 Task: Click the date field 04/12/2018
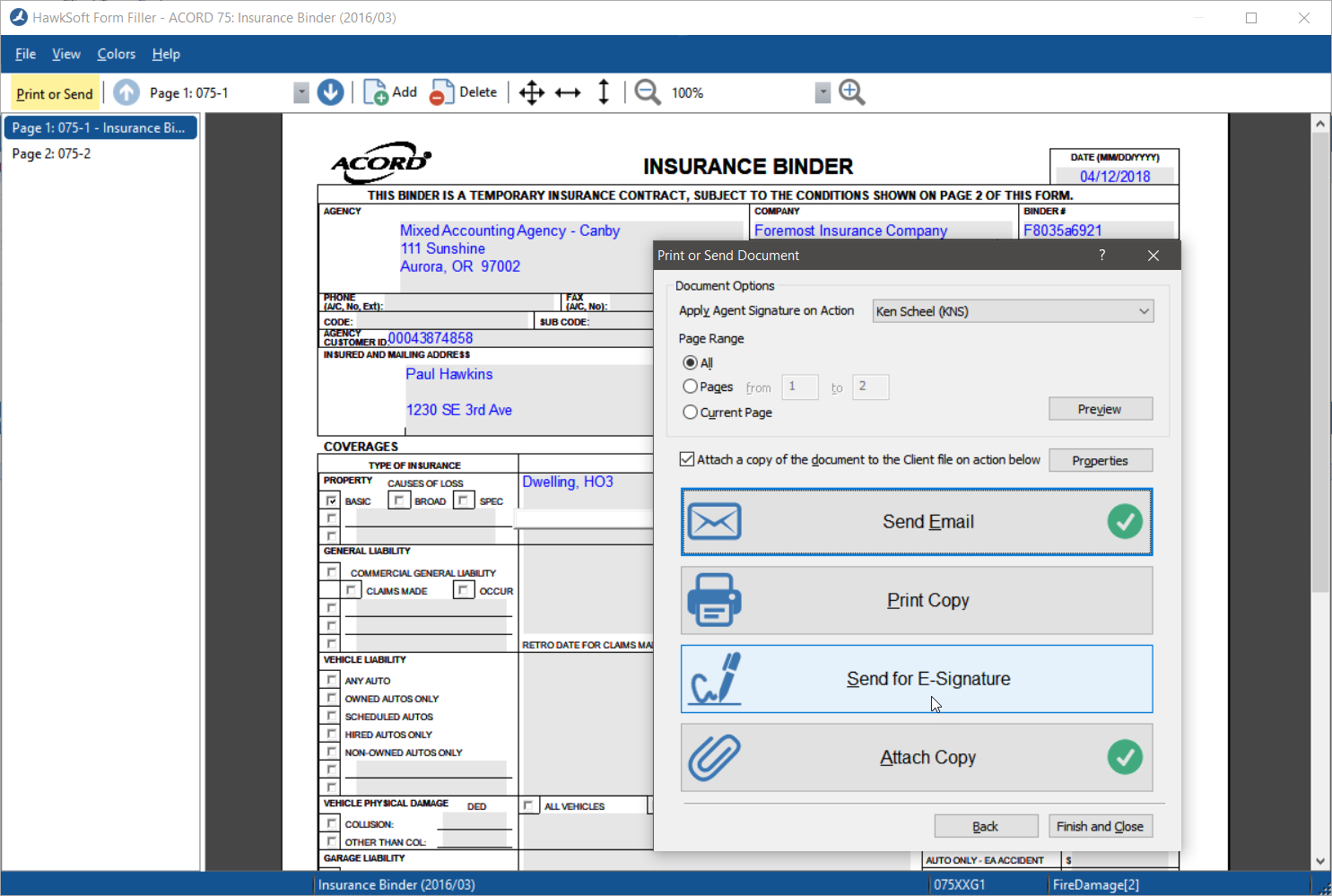click(x=1115, y=177)
